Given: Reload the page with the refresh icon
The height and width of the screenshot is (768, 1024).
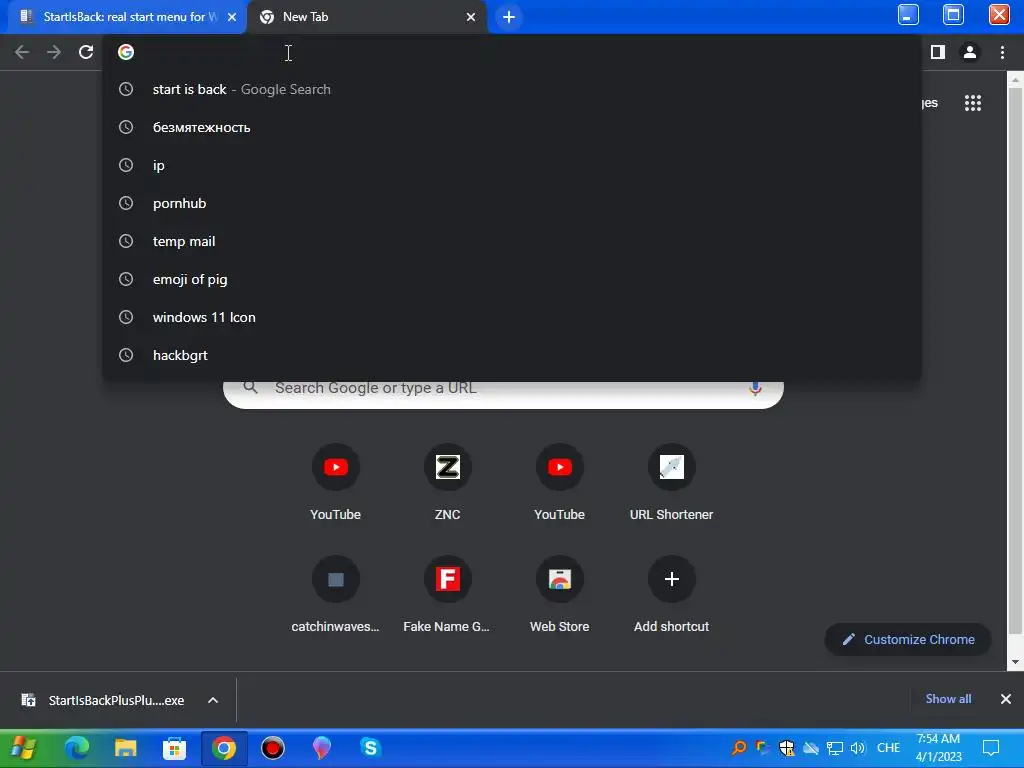Looking at the screenshot, I should coord(86,52).
